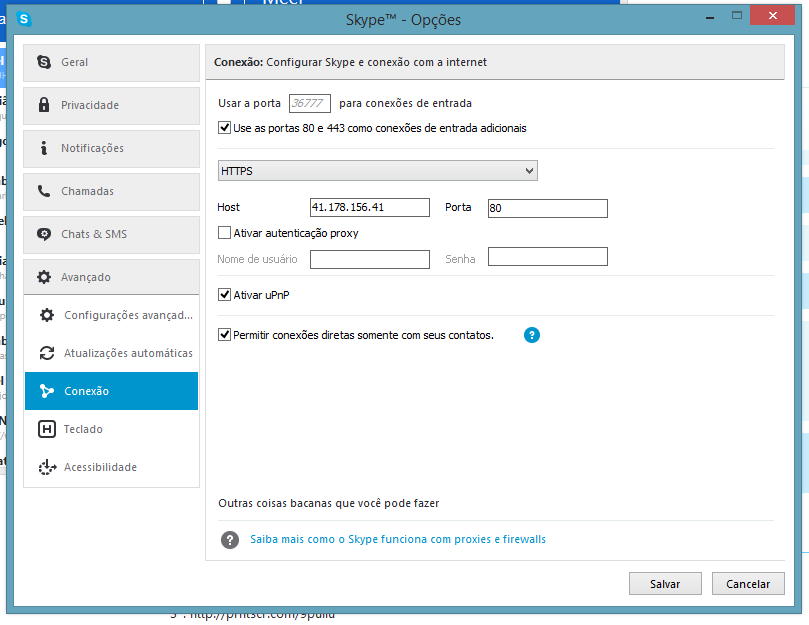Go to the Chamadas tab
The width and height of the screenshot is (809, 625).
click(x=111, y=191)
